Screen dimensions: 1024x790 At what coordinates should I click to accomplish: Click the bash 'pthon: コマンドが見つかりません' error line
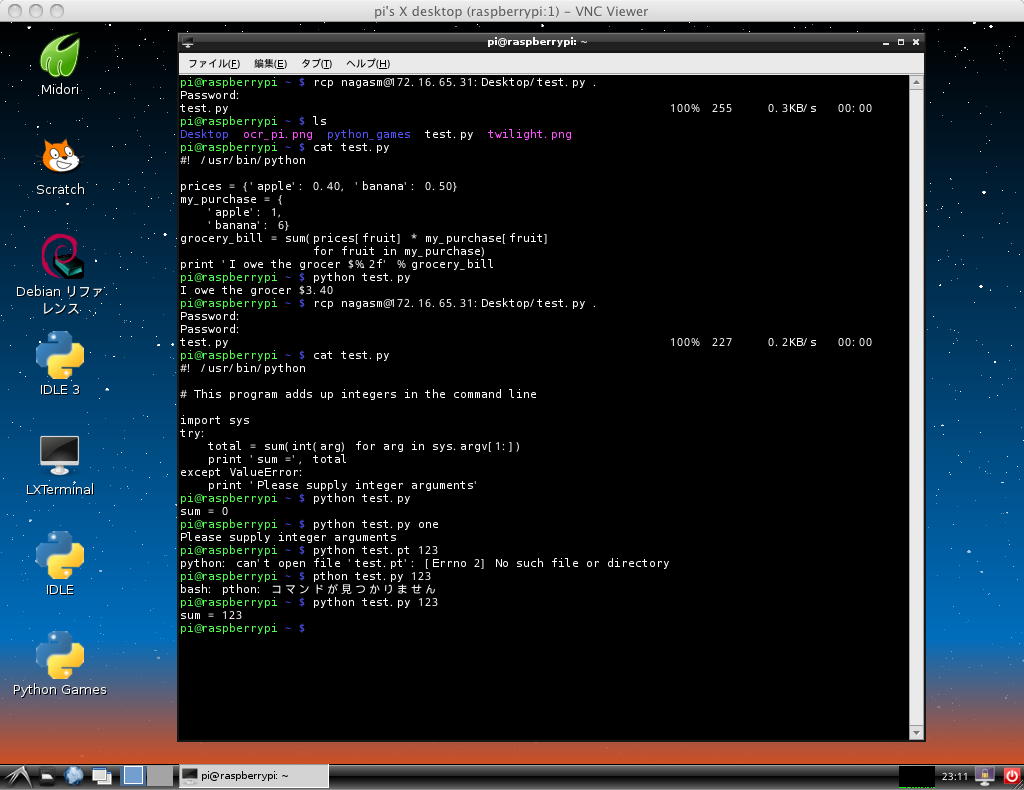pos(308,589)
